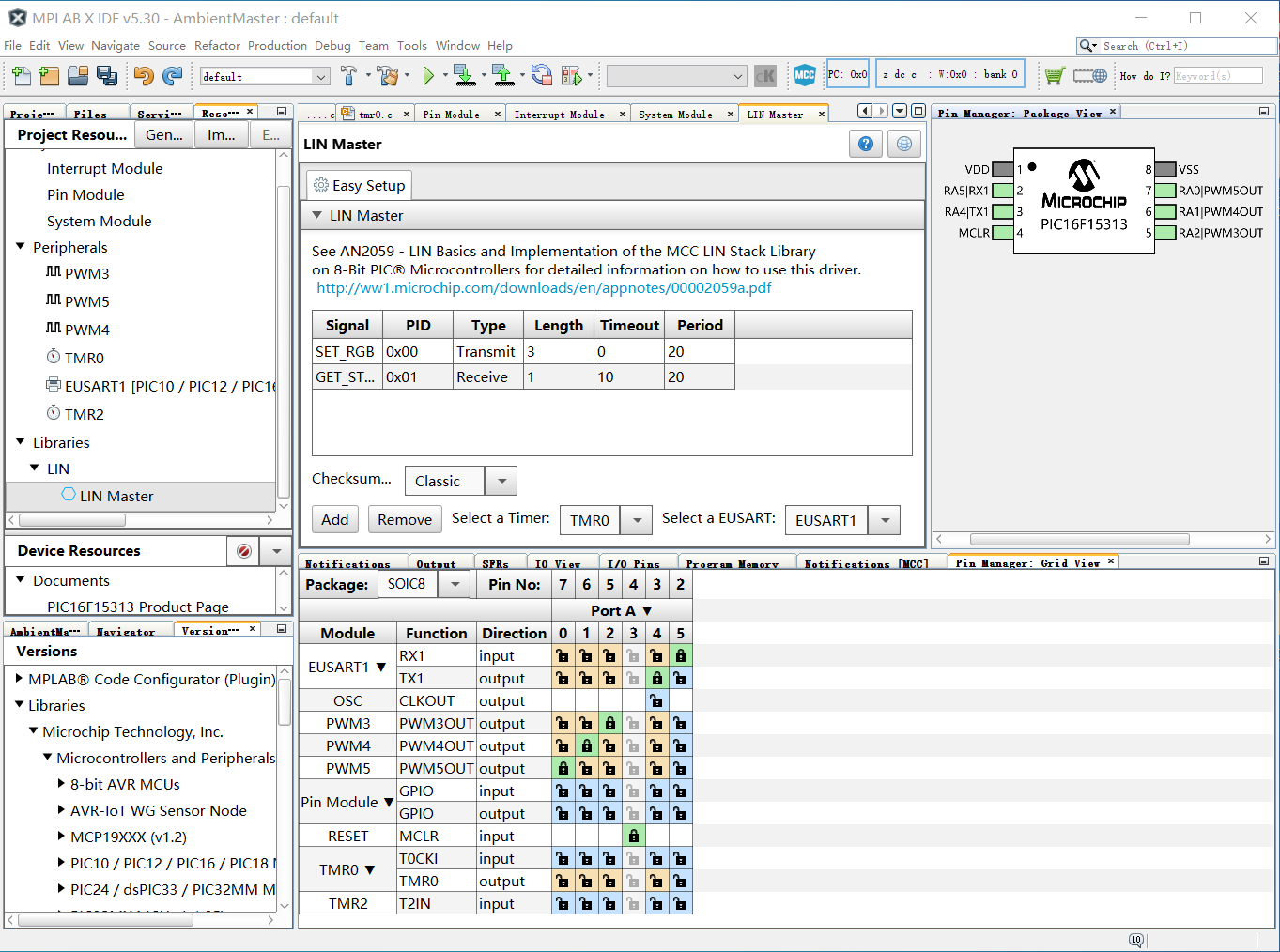Image resolution: width=1280 pixels, height=952 pixels.
Task: Click the How do I keyword search field
Action: click(x=1218, y=76)
